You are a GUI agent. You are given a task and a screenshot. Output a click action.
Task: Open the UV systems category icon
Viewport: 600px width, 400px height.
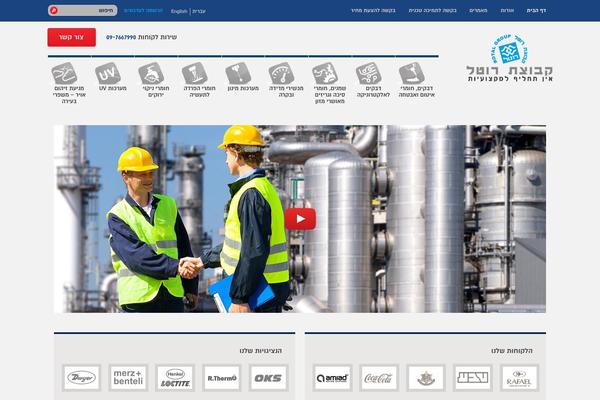click(108, 73)
